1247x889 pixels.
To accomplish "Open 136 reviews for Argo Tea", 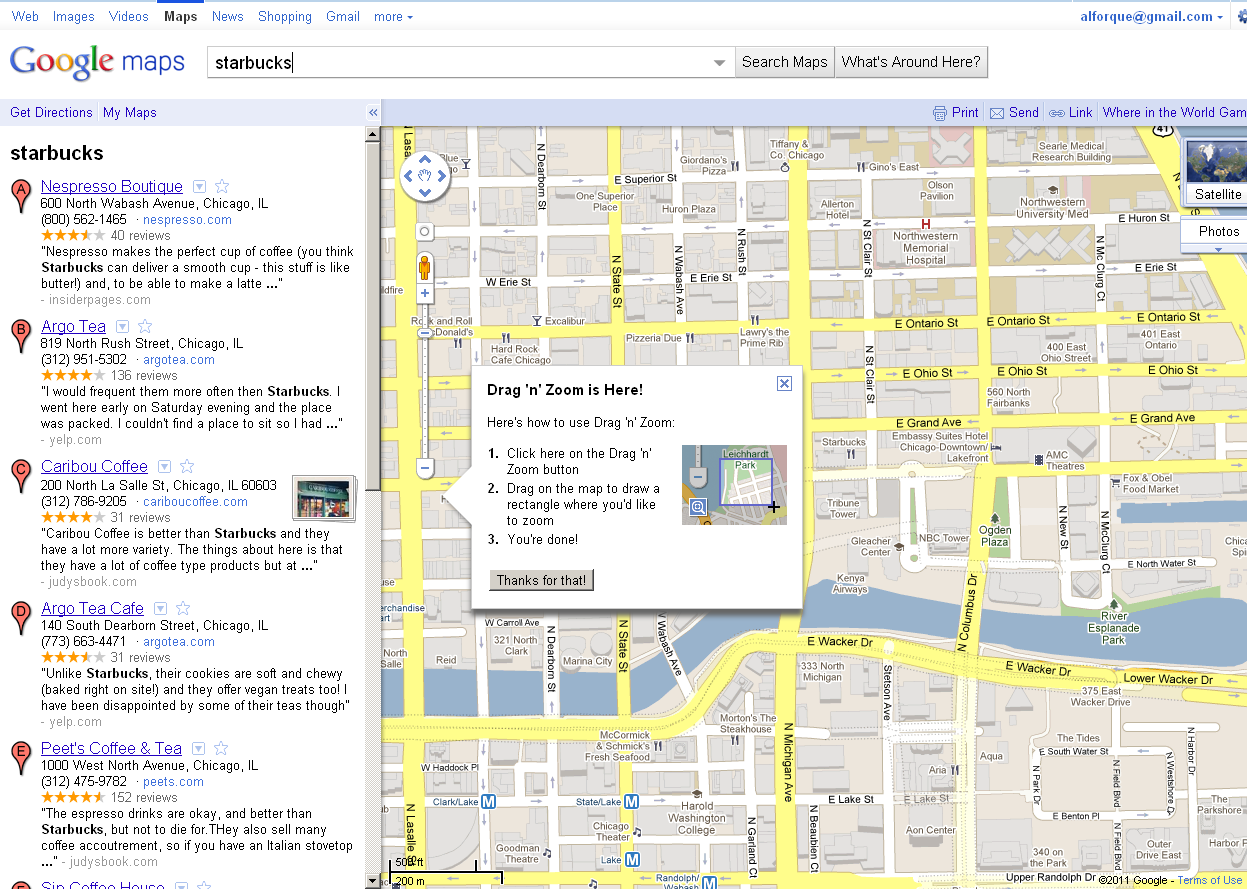I will coord(143,376).
